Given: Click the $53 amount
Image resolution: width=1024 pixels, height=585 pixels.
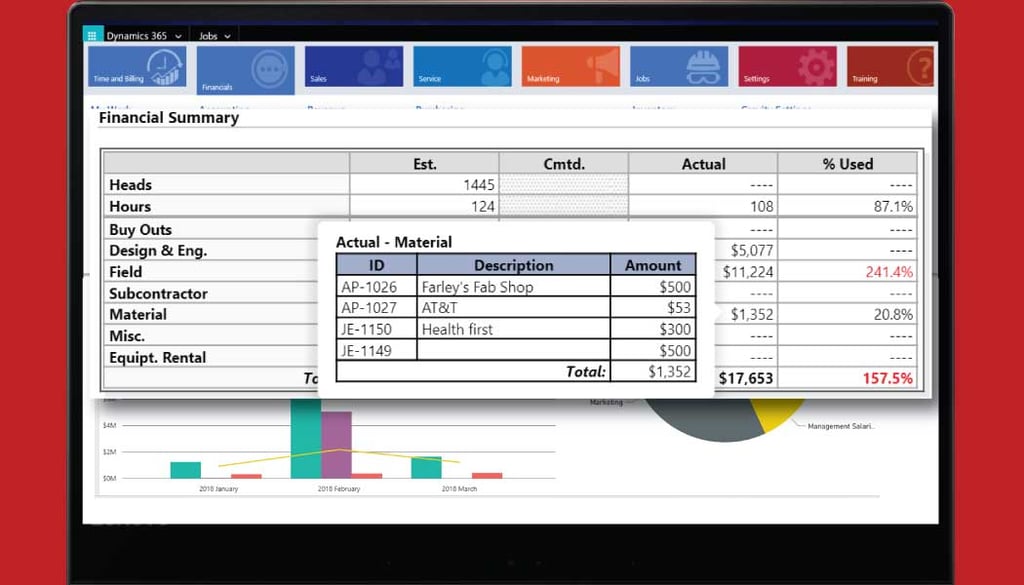Looking at the screenshot, I should [x=679, y=308].
